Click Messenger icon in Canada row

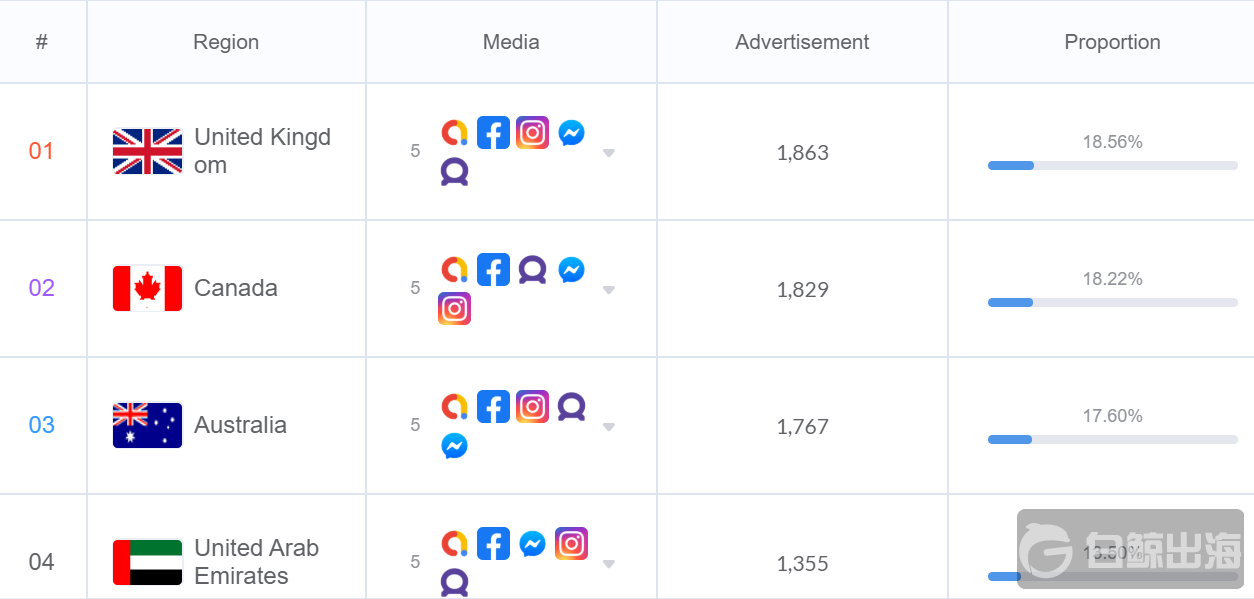click(571, 270)
